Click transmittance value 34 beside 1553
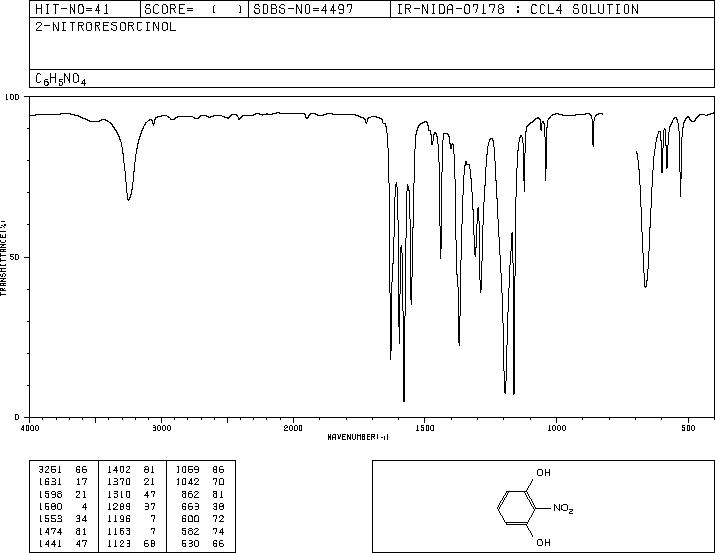Viewport: 715px width, 553px height. (81, 519)
